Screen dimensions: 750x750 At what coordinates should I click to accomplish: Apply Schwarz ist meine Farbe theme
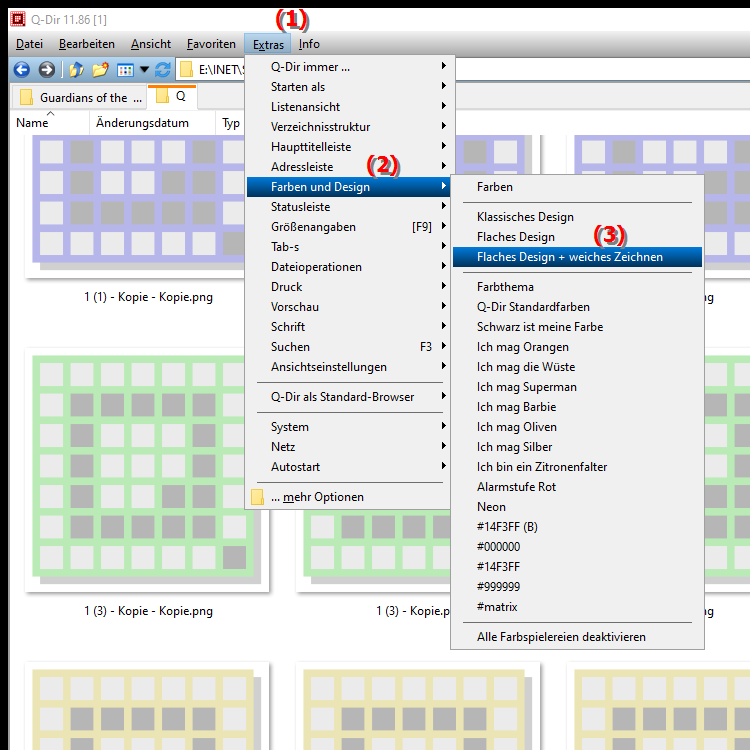pyautogui.click(x=577, y=327)
